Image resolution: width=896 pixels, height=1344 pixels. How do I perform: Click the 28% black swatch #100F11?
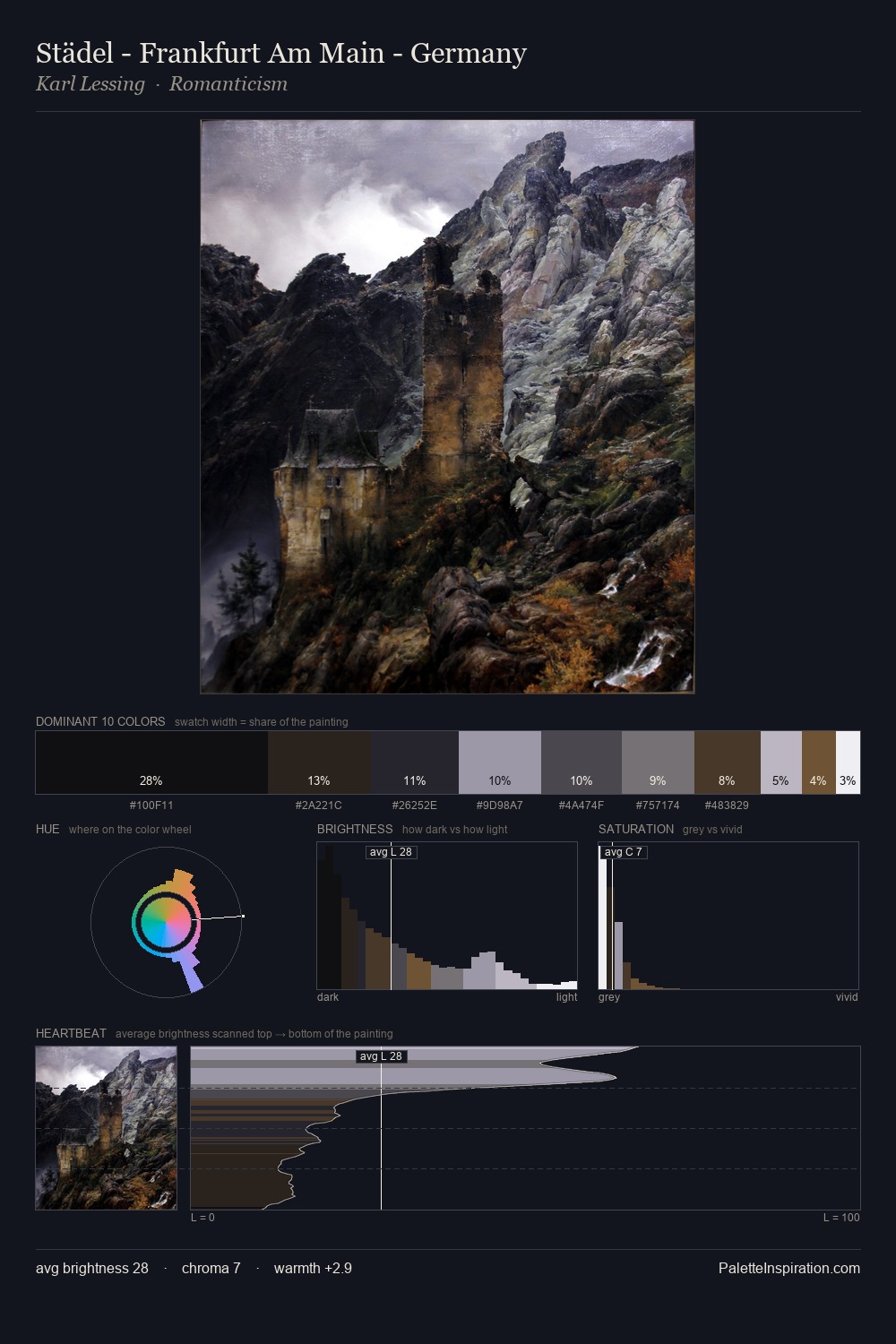click(151, 762)
